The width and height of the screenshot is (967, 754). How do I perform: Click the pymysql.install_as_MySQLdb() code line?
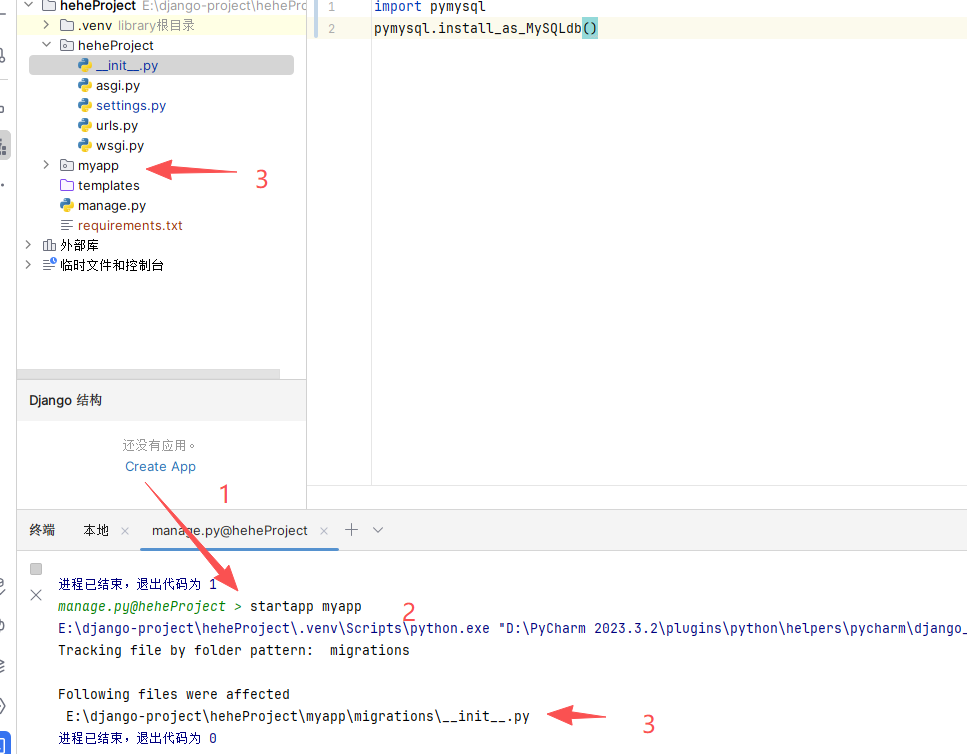485,28
